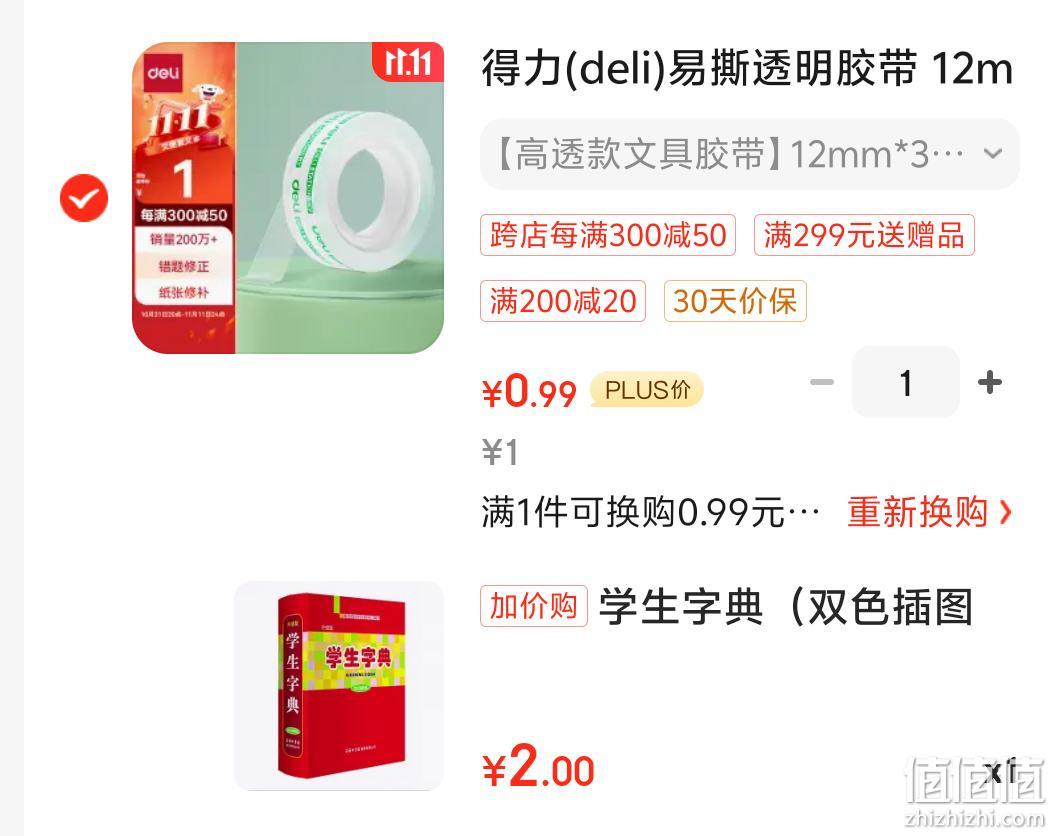Tap the 重新换购 link

pos(917,512)
